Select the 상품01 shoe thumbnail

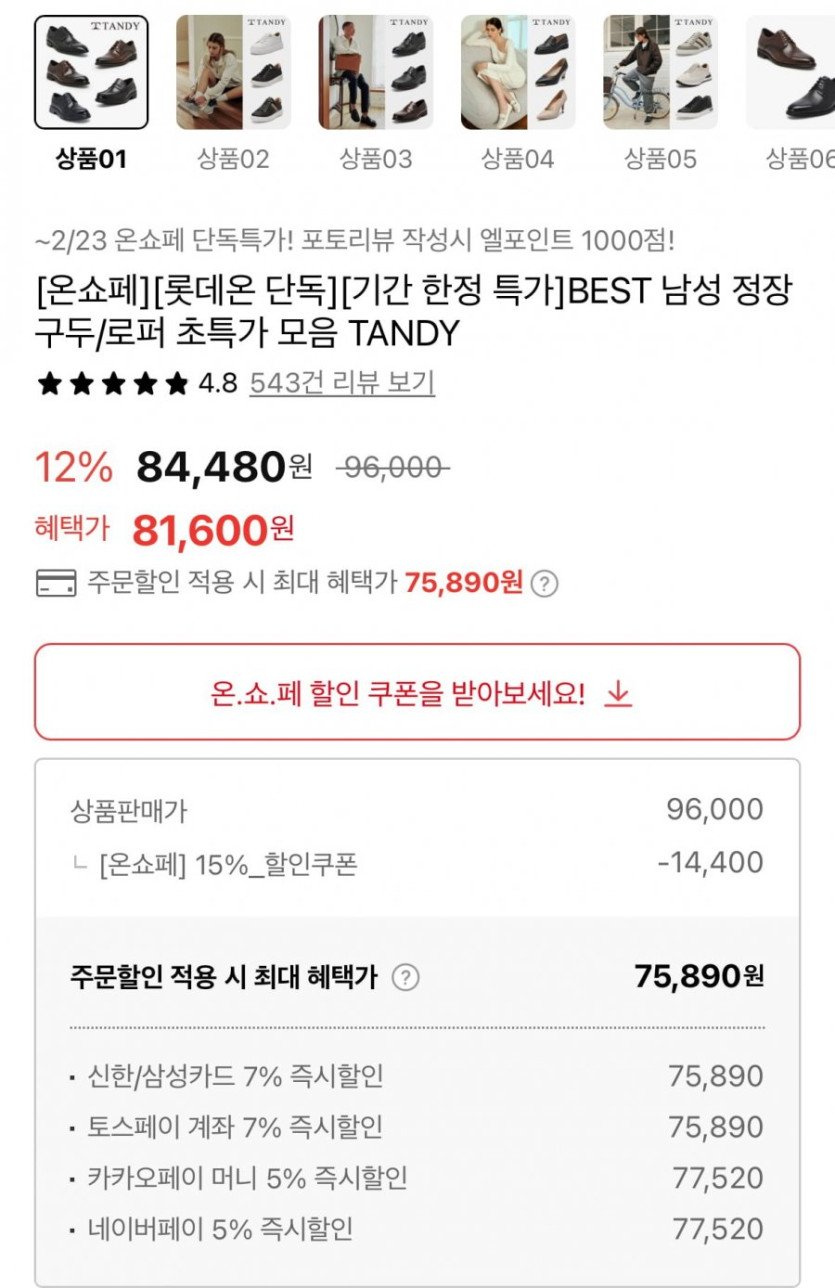pos(91,72)
